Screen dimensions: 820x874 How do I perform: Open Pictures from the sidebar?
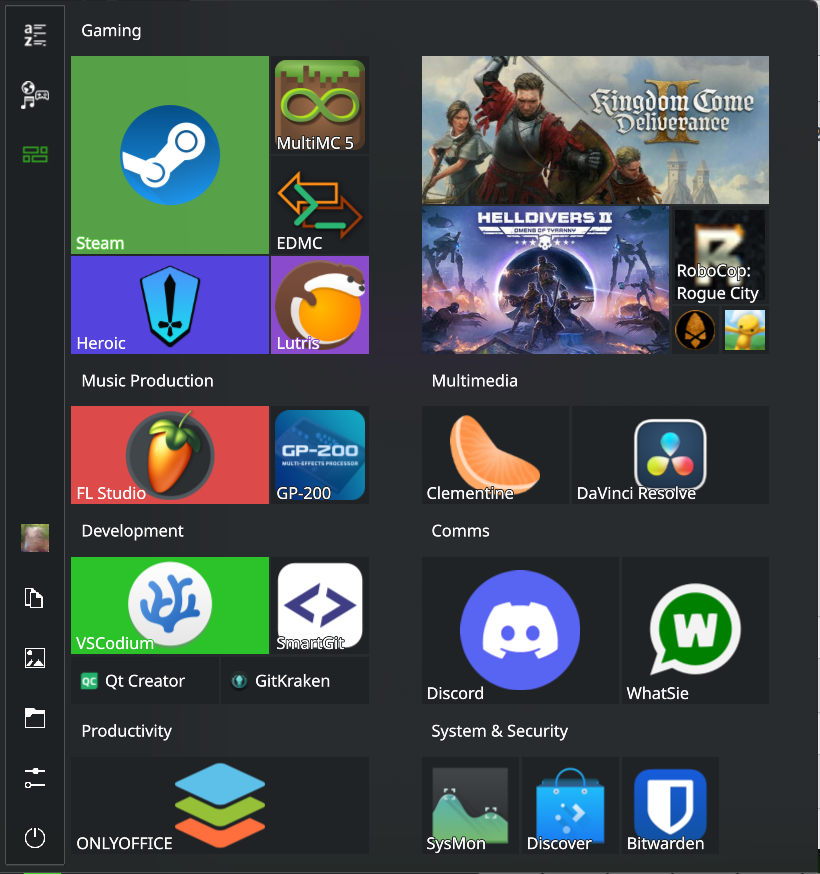35,658
